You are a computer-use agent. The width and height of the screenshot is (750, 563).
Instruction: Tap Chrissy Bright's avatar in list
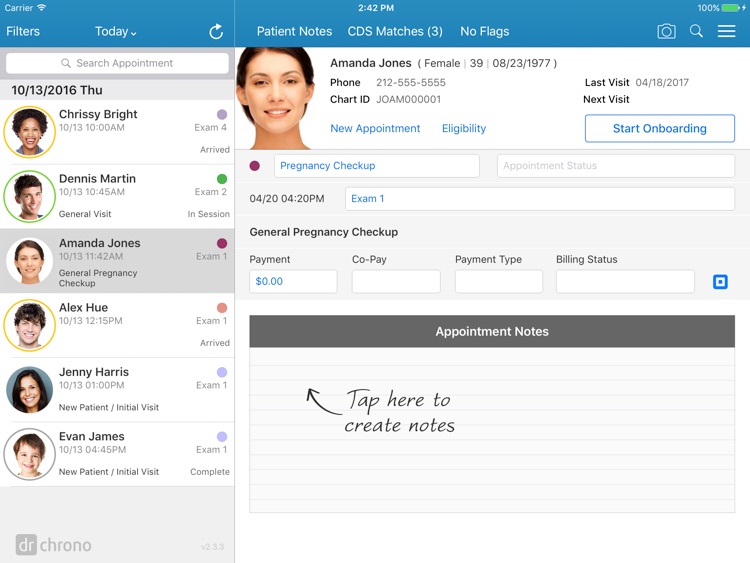29,133
